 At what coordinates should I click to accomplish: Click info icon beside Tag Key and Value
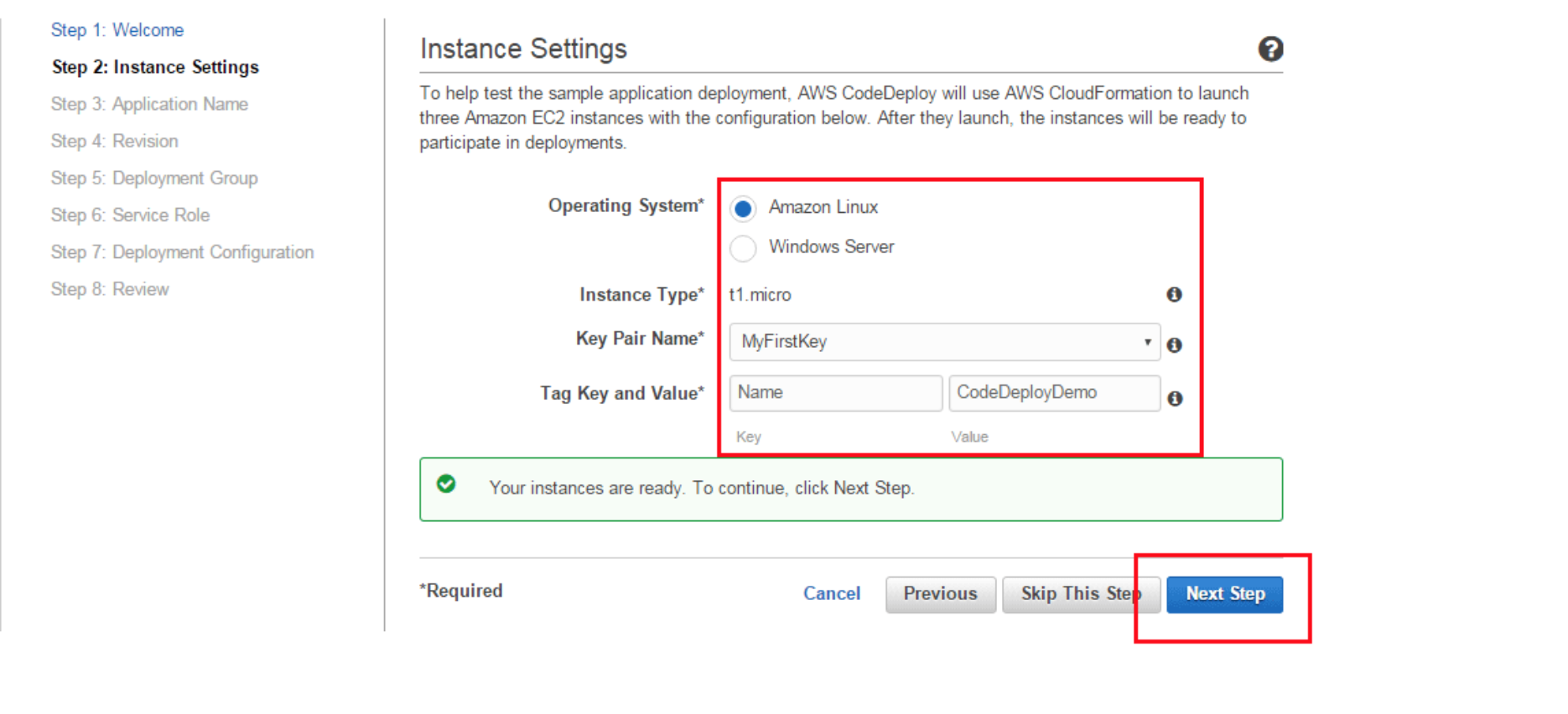1175,398
